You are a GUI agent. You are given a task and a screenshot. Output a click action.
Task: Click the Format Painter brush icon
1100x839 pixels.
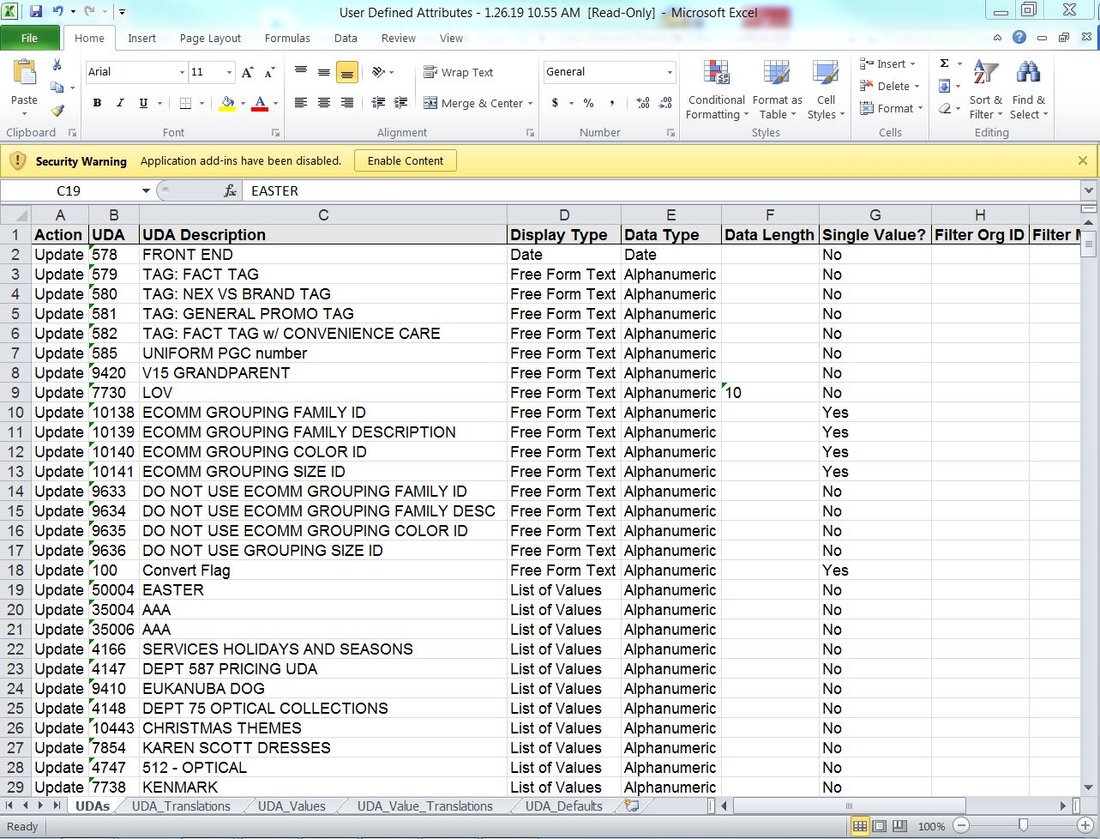click(57, 110)
